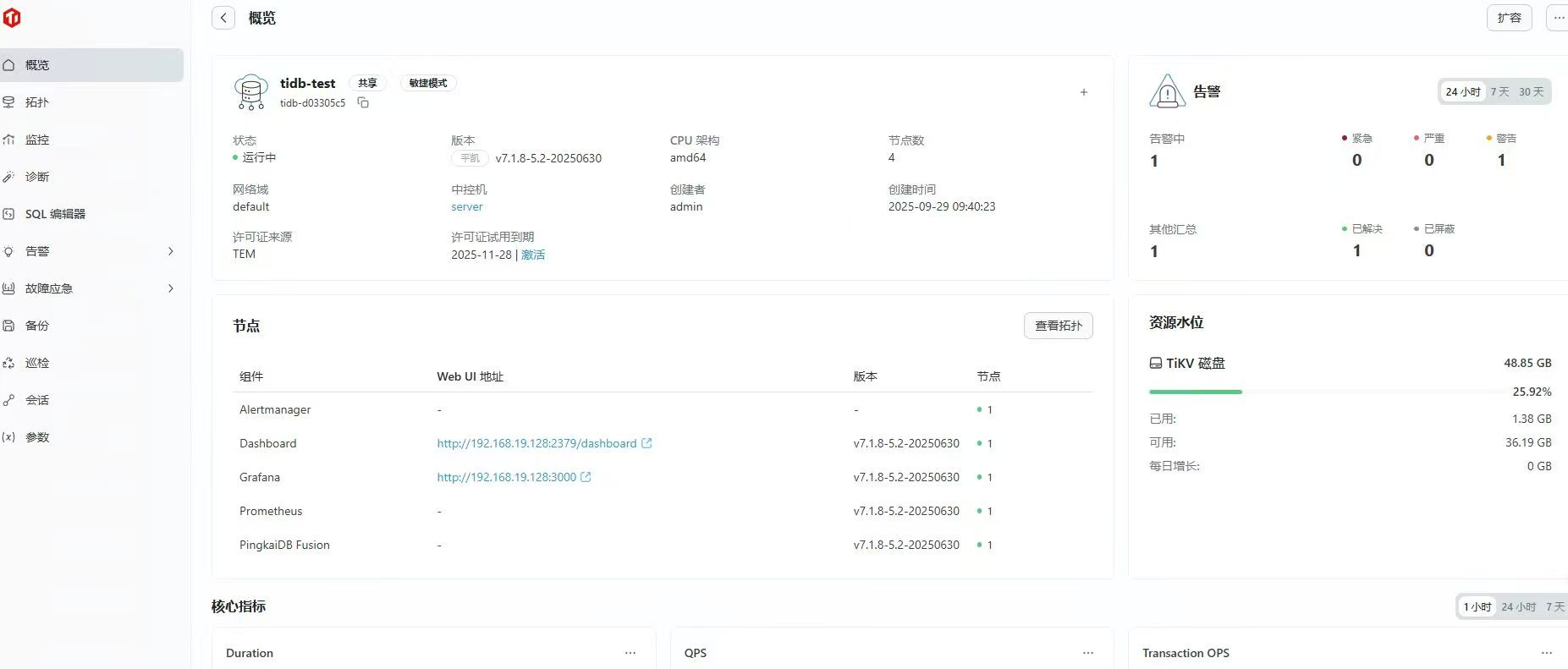Viewport: 1568px width, 669px height.
Task: Click the top-right more actions ellipsis button
Action: (1558, 18)
